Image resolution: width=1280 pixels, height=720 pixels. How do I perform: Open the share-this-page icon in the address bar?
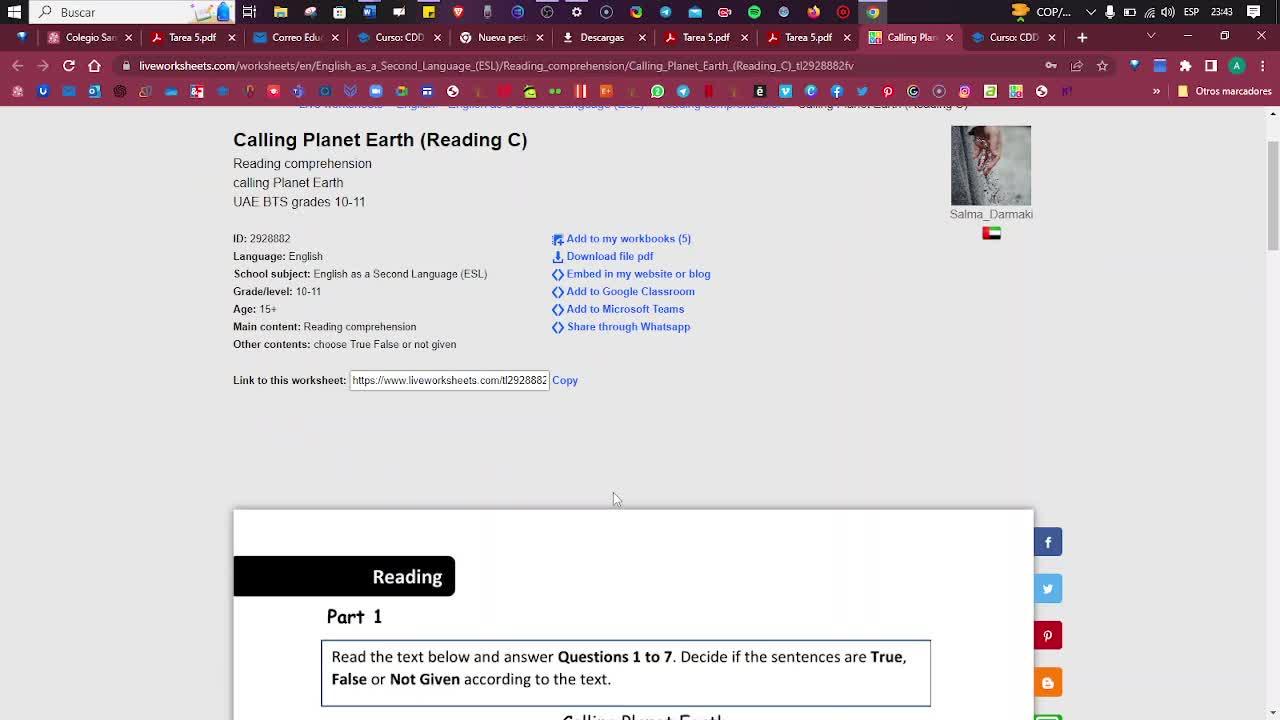coord(1076,66)
